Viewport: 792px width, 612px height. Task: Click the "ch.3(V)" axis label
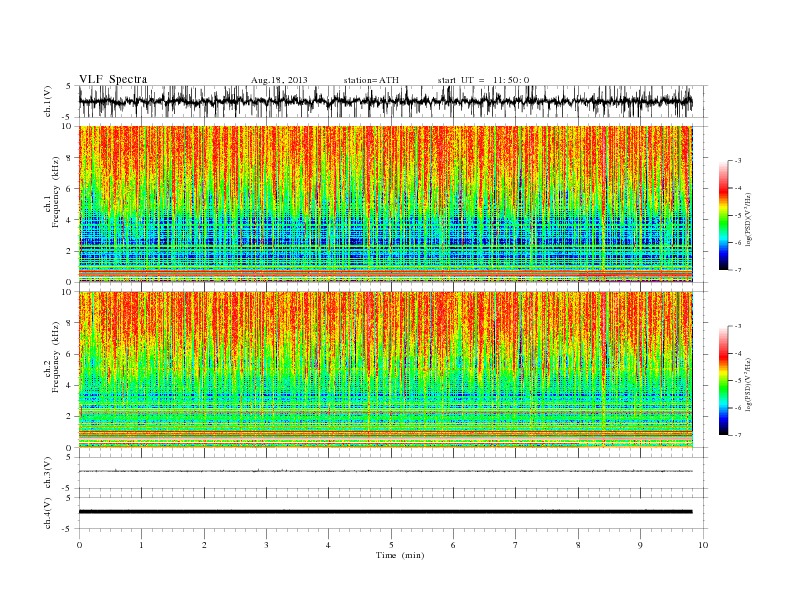(48, 473)
